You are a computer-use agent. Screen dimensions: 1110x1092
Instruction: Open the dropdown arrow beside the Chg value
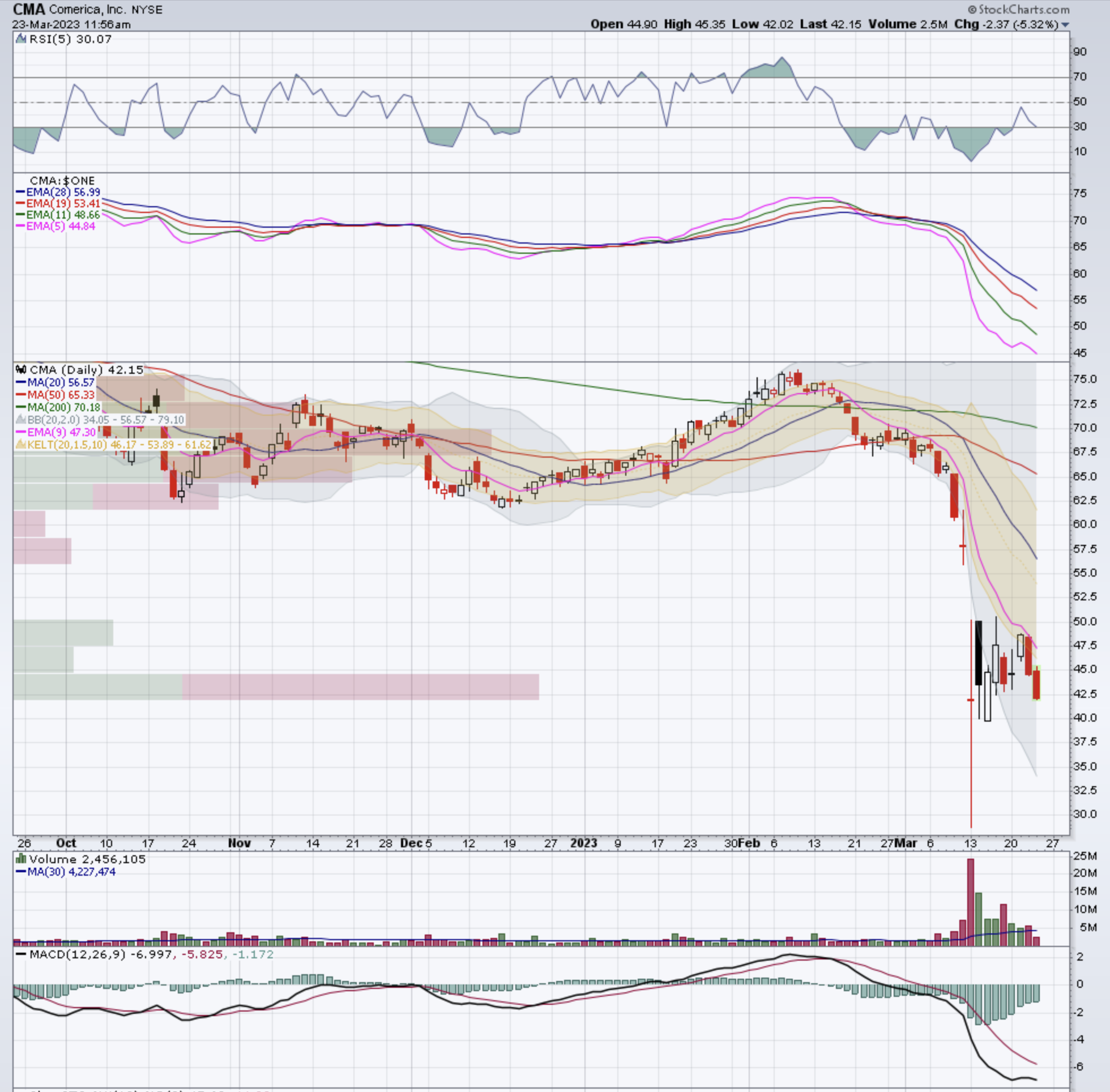[x=1065, y=25]
